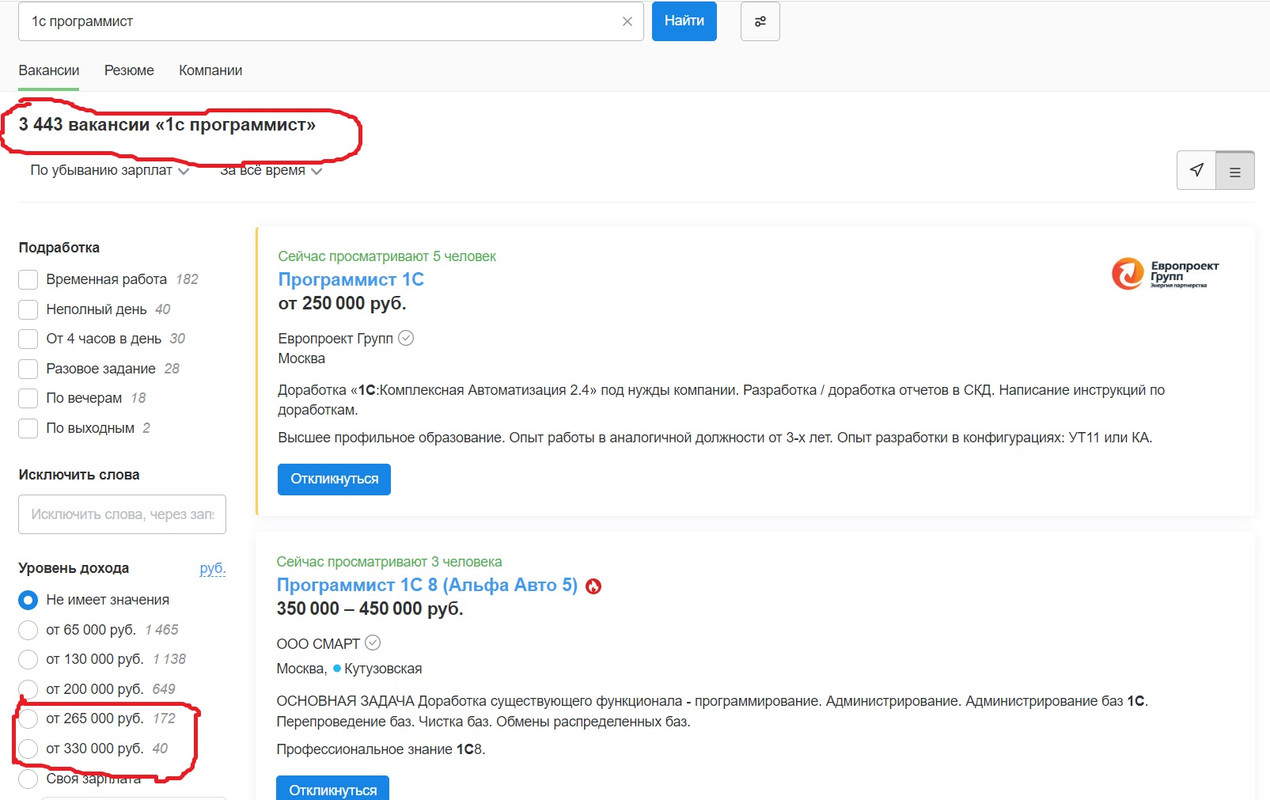This screenshot has height=800, width=1270.
Task: Select the Своя зарплата radio option
Action: (28, 778)
